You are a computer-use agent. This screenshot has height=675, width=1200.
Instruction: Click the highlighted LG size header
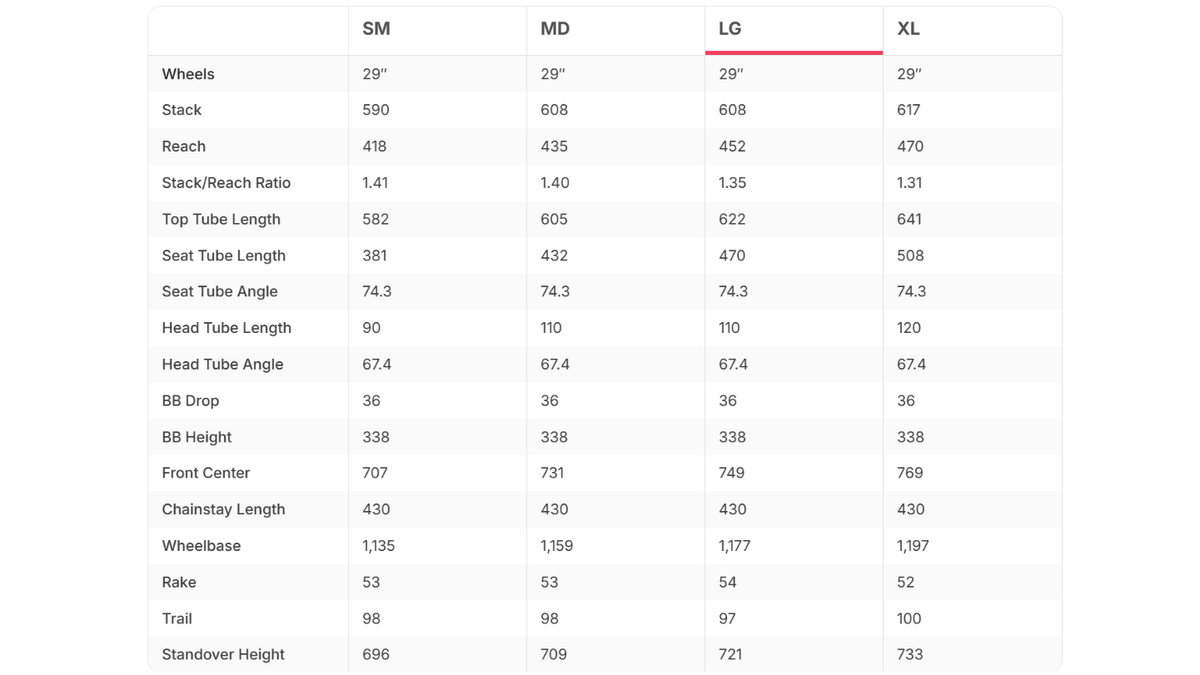coord(730,29)
